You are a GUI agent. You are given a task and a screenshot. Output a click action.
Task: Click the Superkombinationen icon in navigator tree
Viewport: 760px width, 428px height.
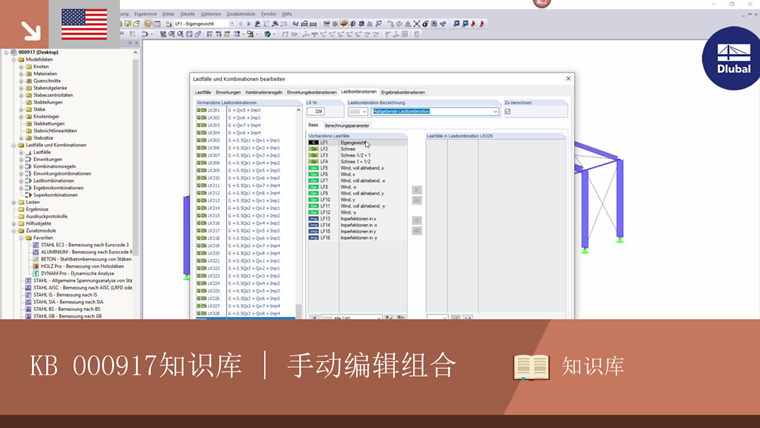28,195
